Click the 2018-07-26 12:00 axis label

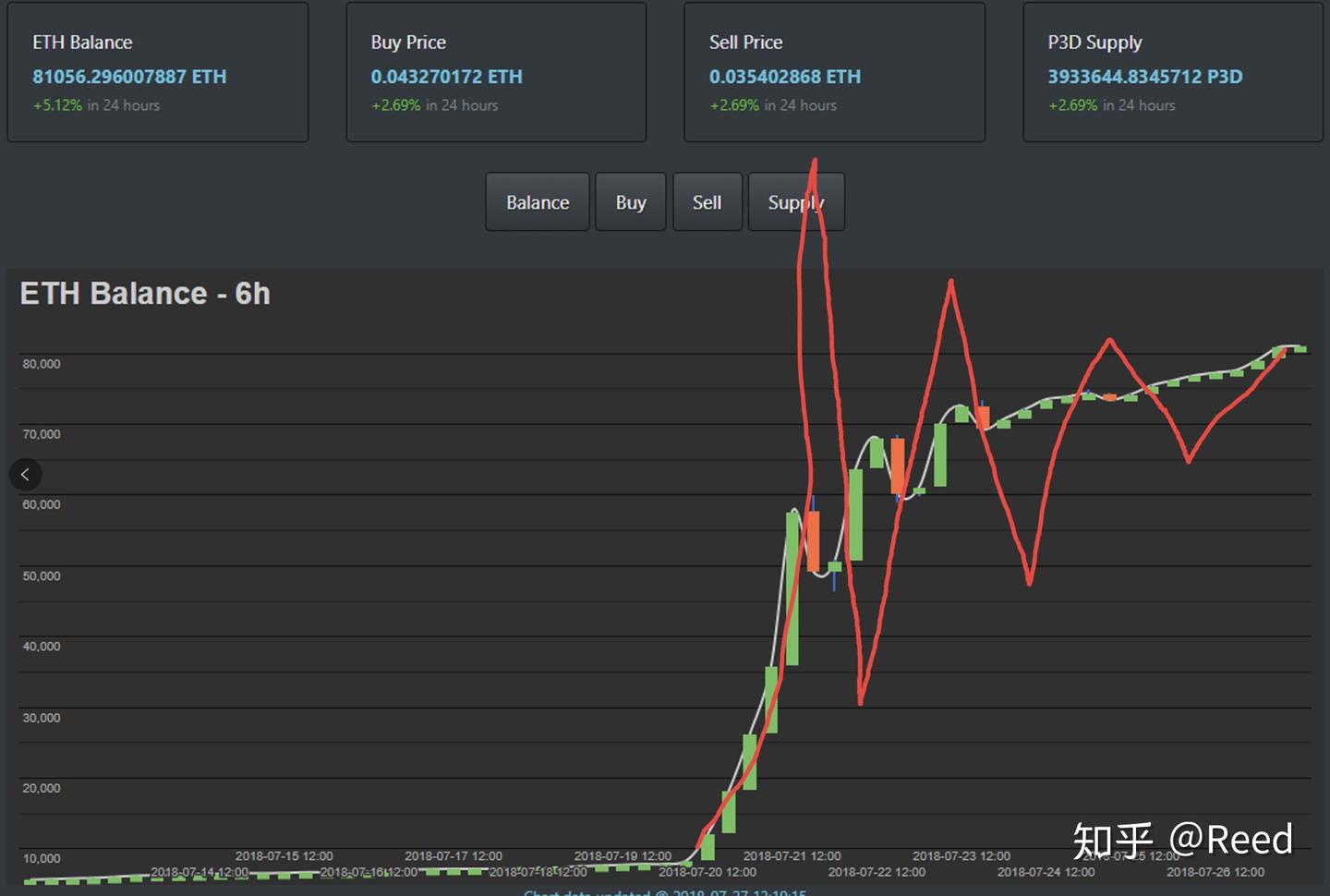click(1215, 872)
